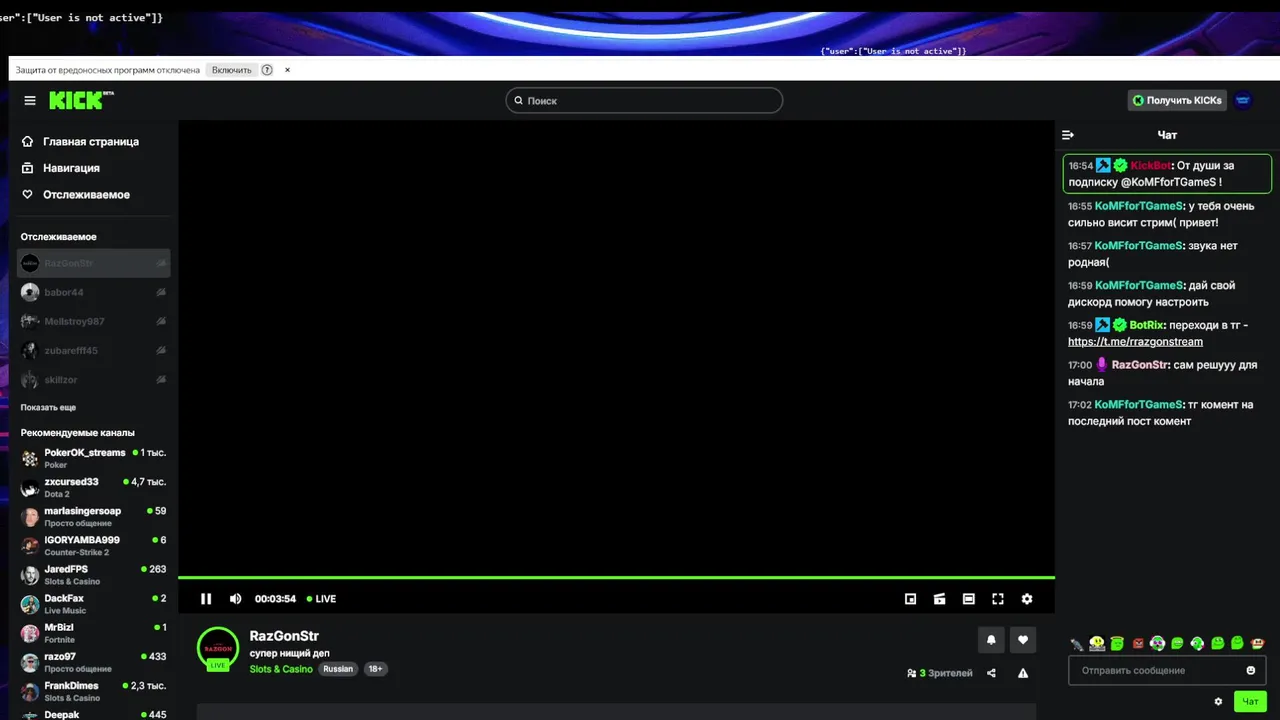Click the Получить KICKs button
The image size is (1280, 720).
coord(1177,100)
